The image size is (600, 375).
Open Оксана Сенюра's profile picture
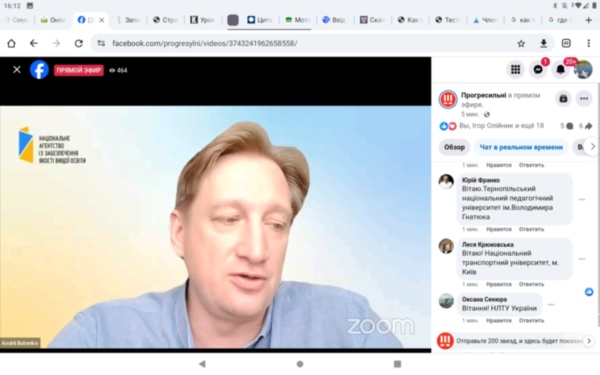[446, 301]
